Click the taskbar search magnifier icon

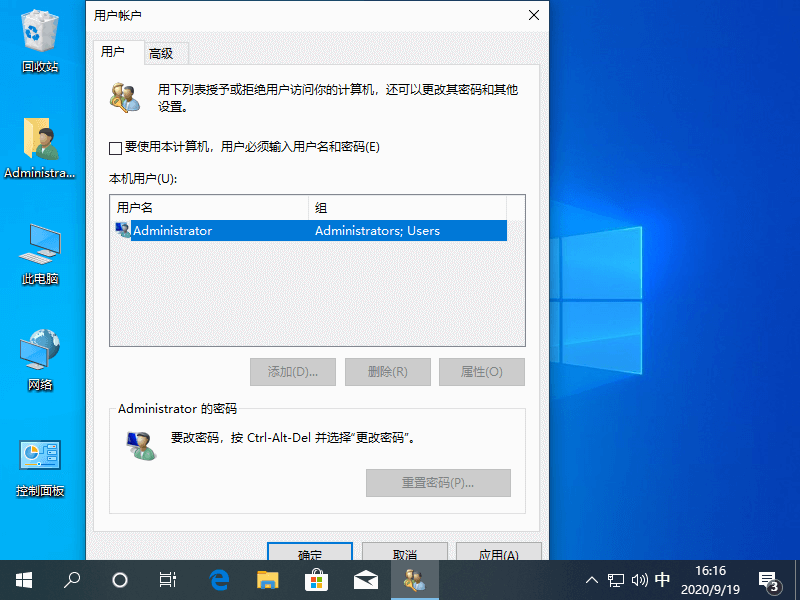pyautogui.click(x=72, y=580)
